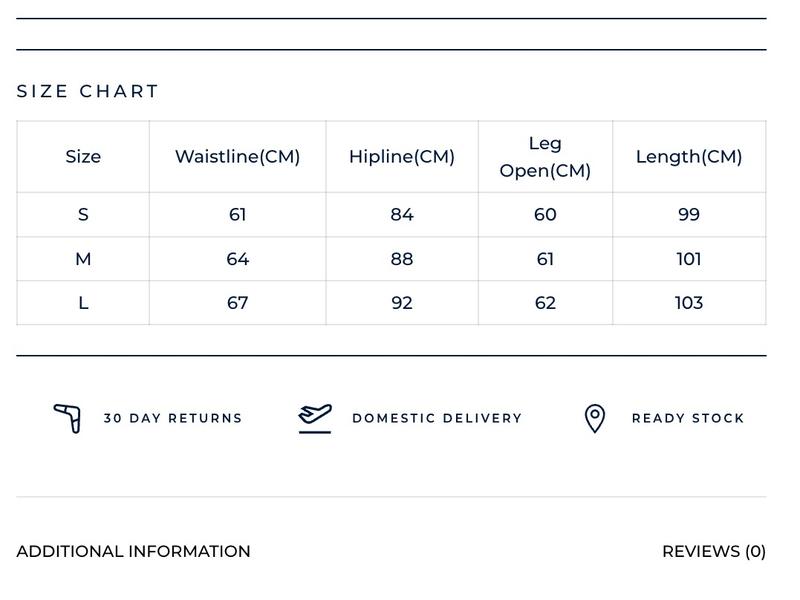The image size is (800, 600).
Task: Select the Hipline(CM) column header
Action: click(402, 157)
